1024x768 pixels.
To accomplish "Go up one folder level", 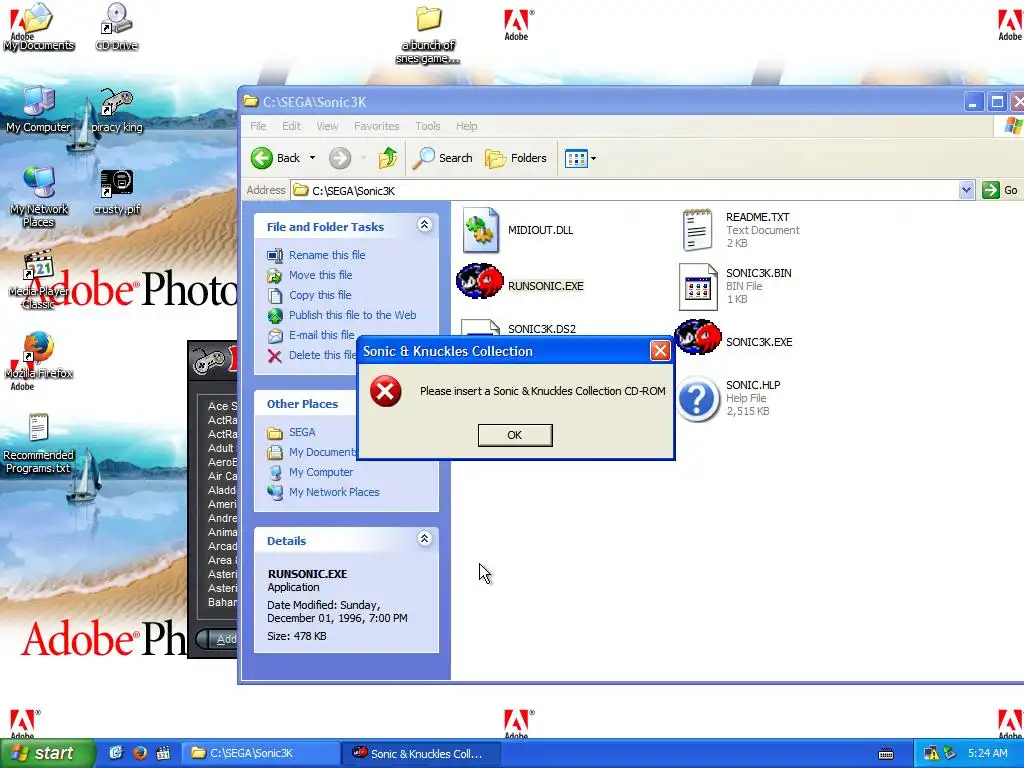I will [388, 158].
